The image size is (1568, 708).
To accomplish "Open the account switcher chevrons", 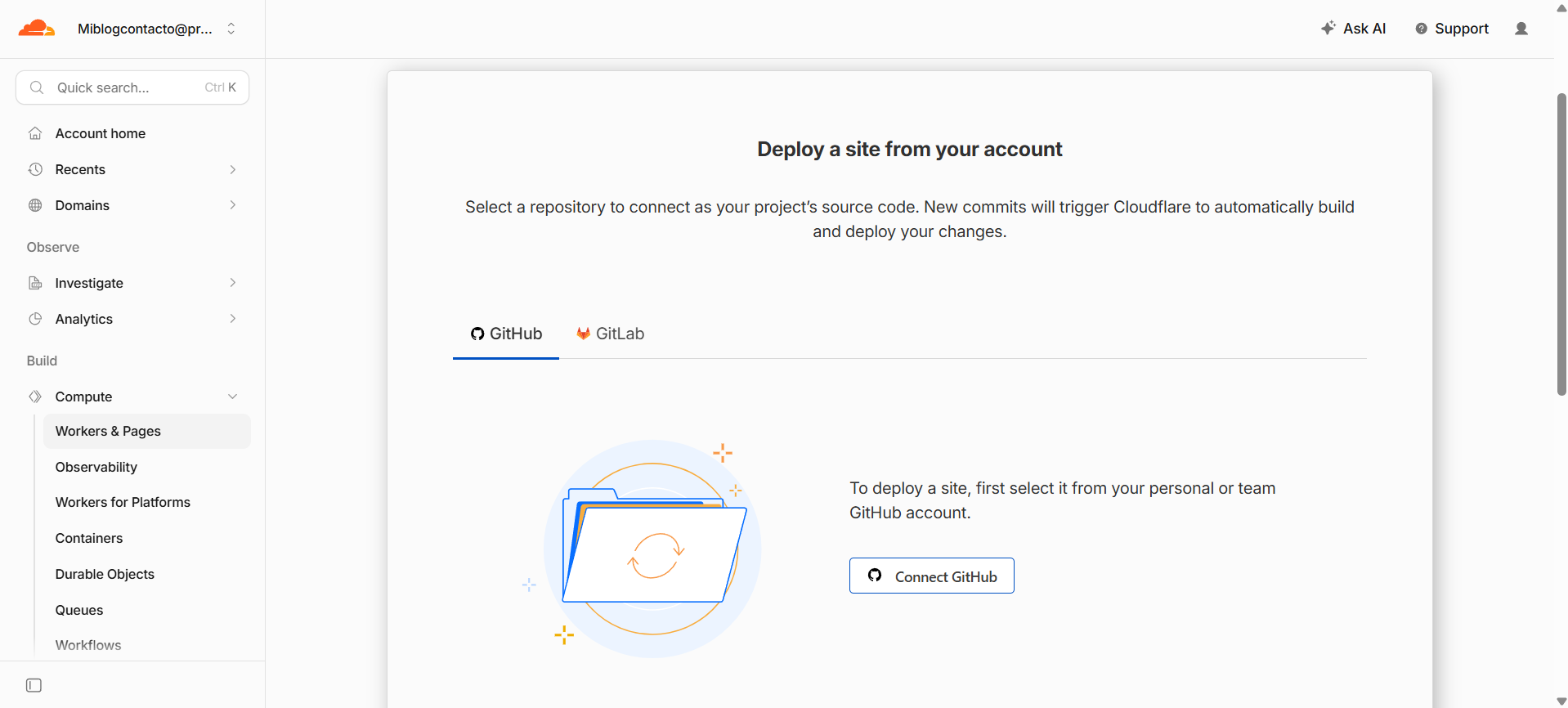I will pyautogui.click(x=231, y=29).
